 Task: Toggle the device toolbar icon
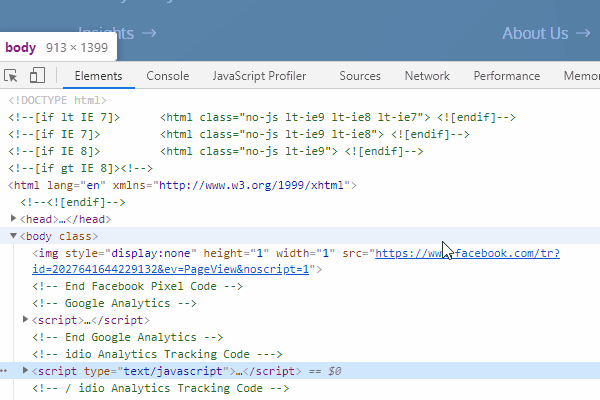click(37, 75)
